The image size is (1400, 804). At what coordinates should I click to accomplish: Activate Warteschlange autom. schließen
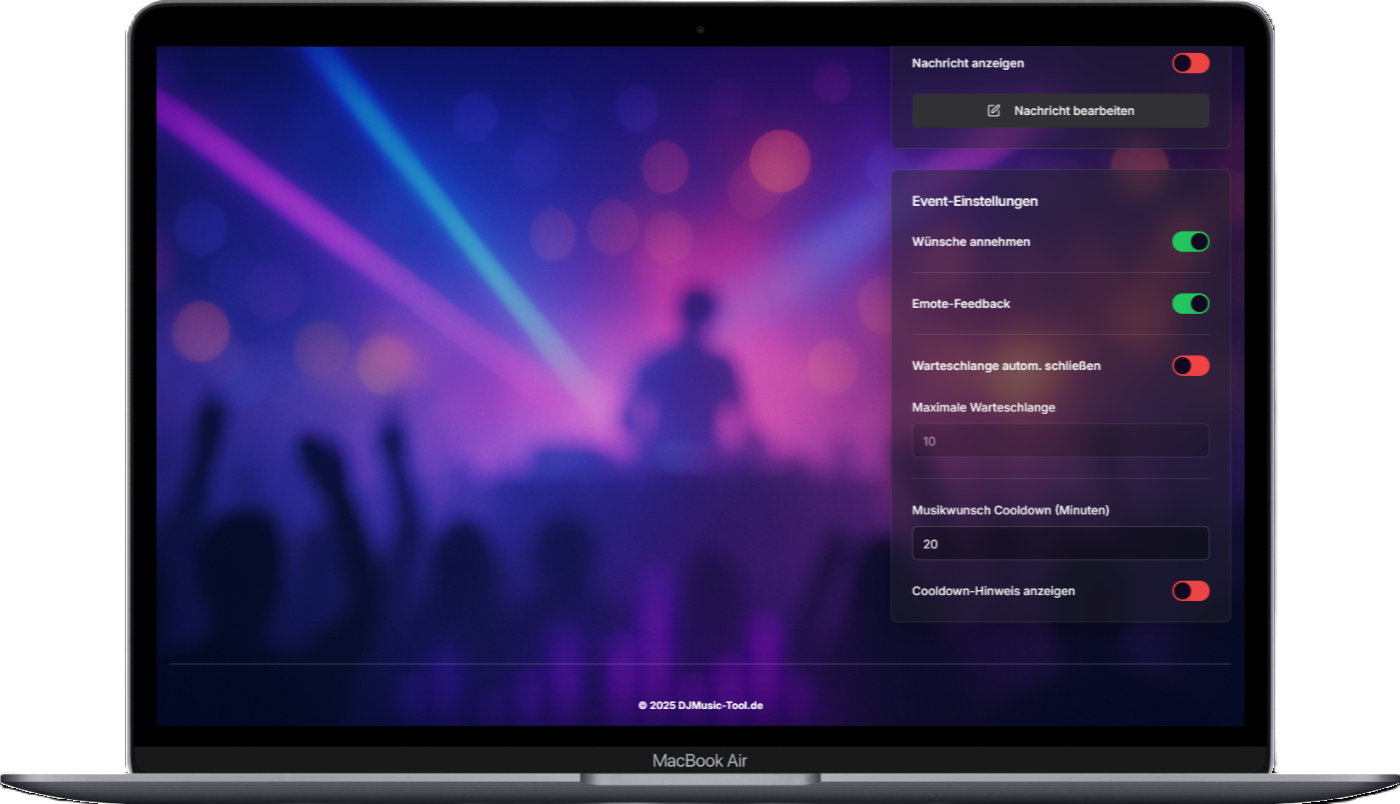(x=1189, y=366)
